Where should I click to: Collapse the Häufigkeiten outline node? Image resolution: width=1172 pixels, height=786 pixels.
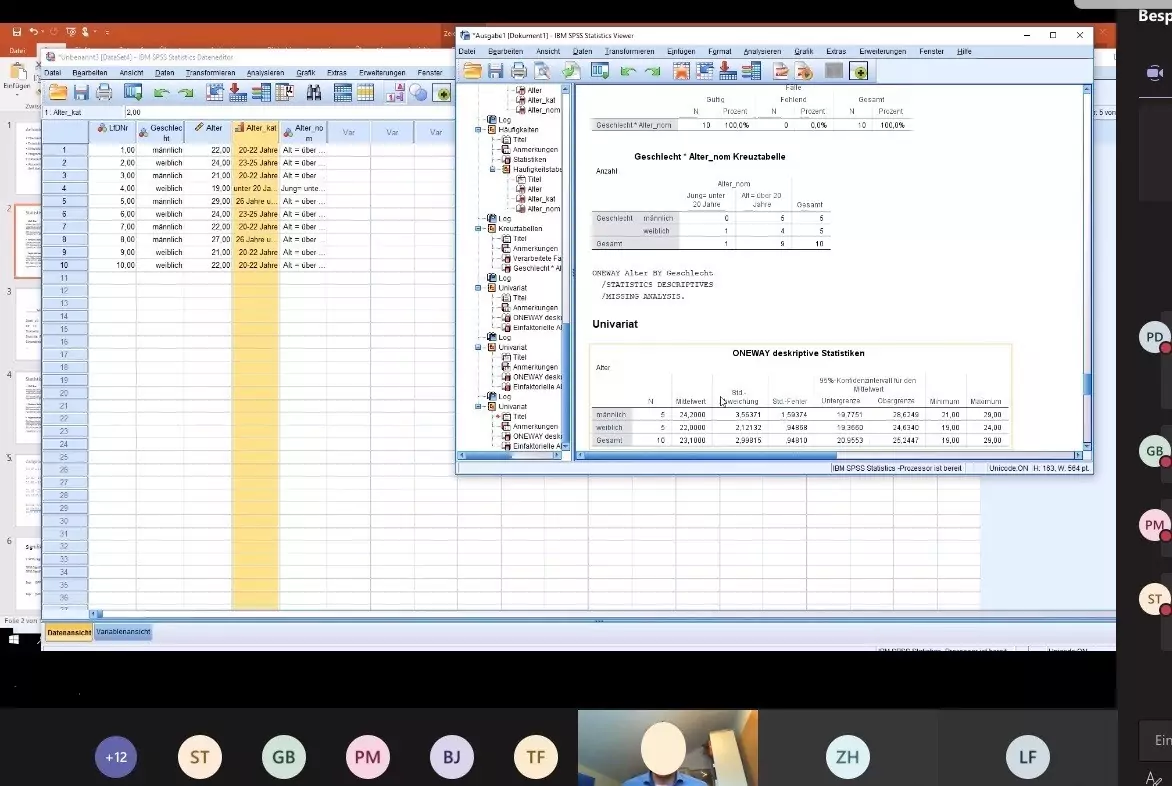(479, 130)
